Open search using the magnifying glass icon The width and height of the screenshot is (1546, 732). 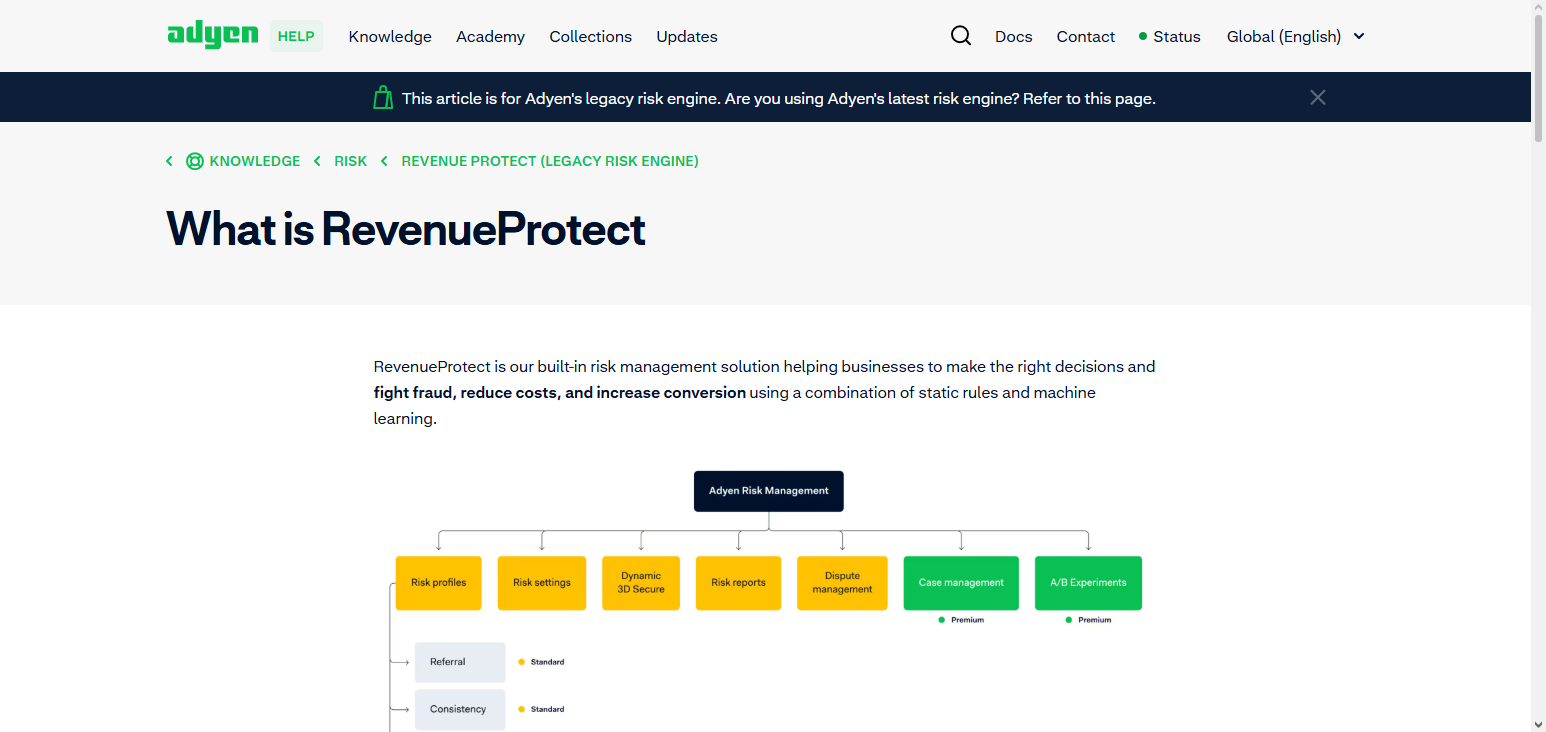(x=960, y=35)
